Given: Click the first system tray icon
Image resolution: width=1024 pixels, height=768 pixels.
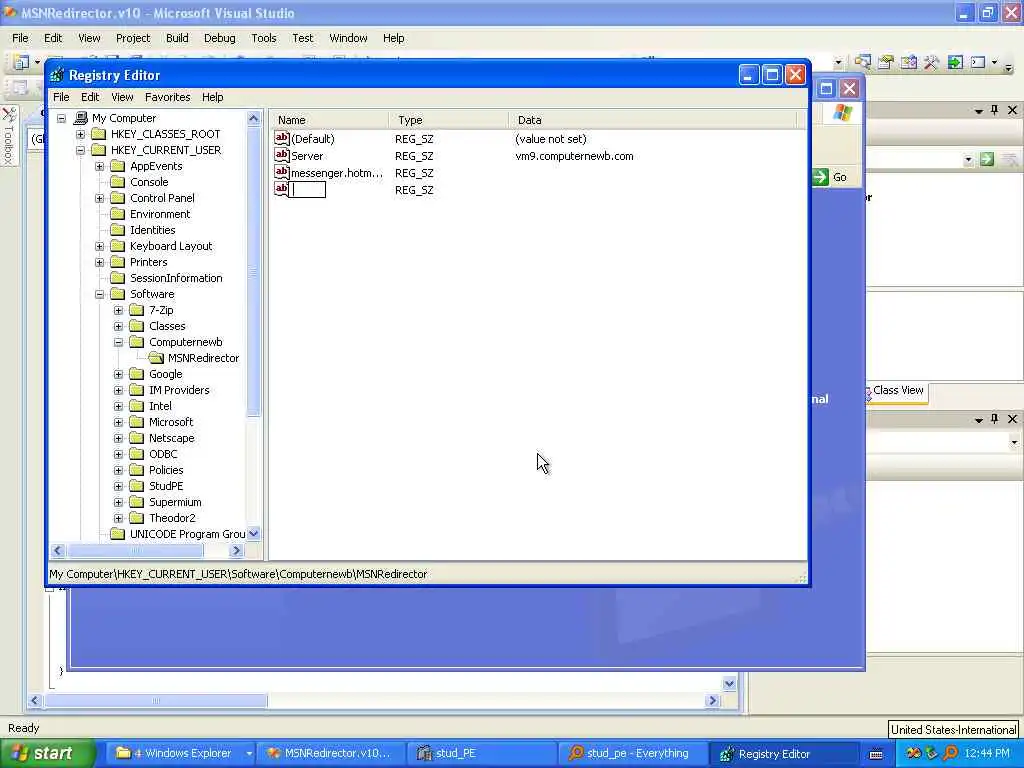Looking at the screenshot, I should click(x=914, y=753).
